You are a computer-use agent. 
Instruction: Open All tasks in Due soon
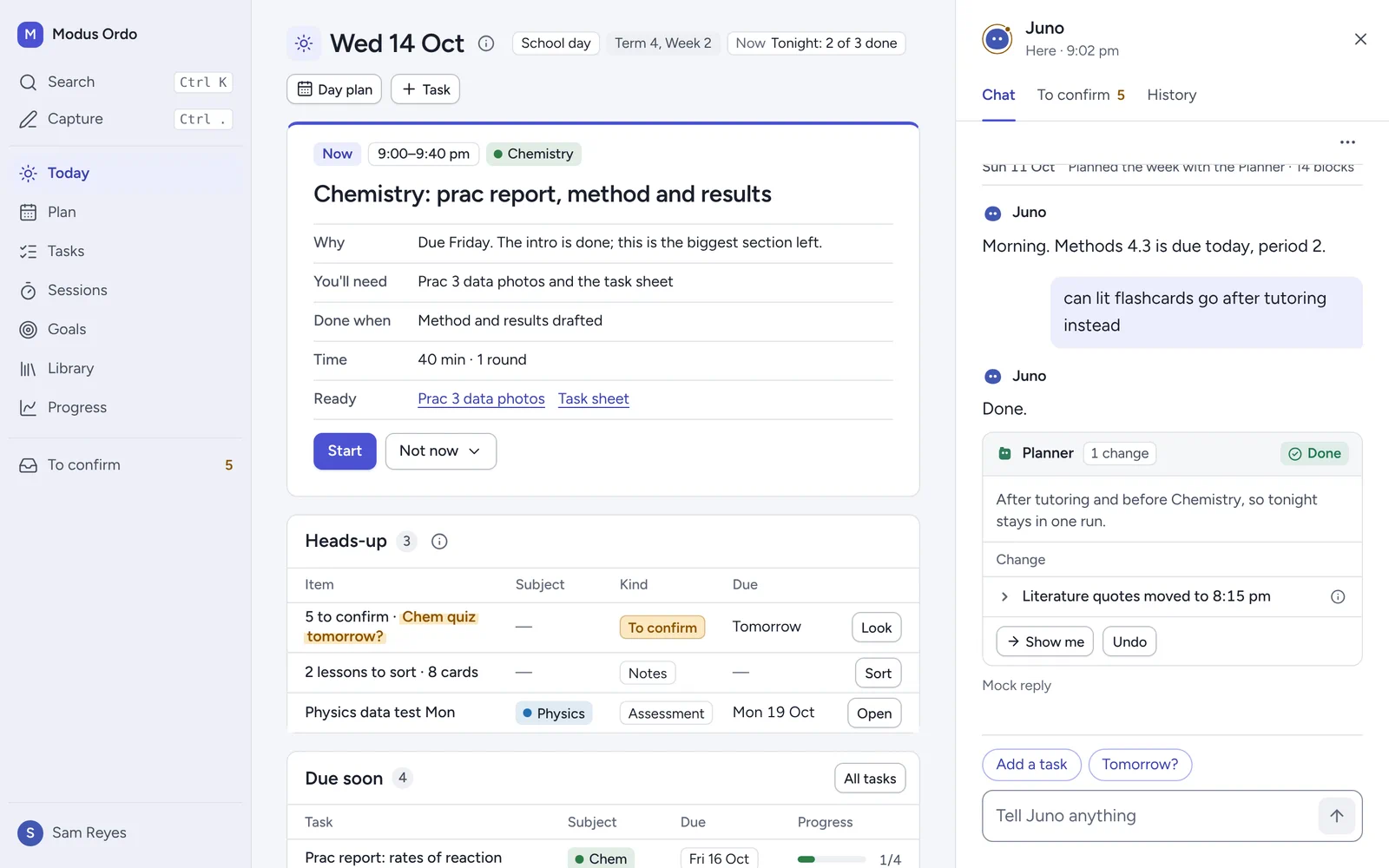pos(870,779)
